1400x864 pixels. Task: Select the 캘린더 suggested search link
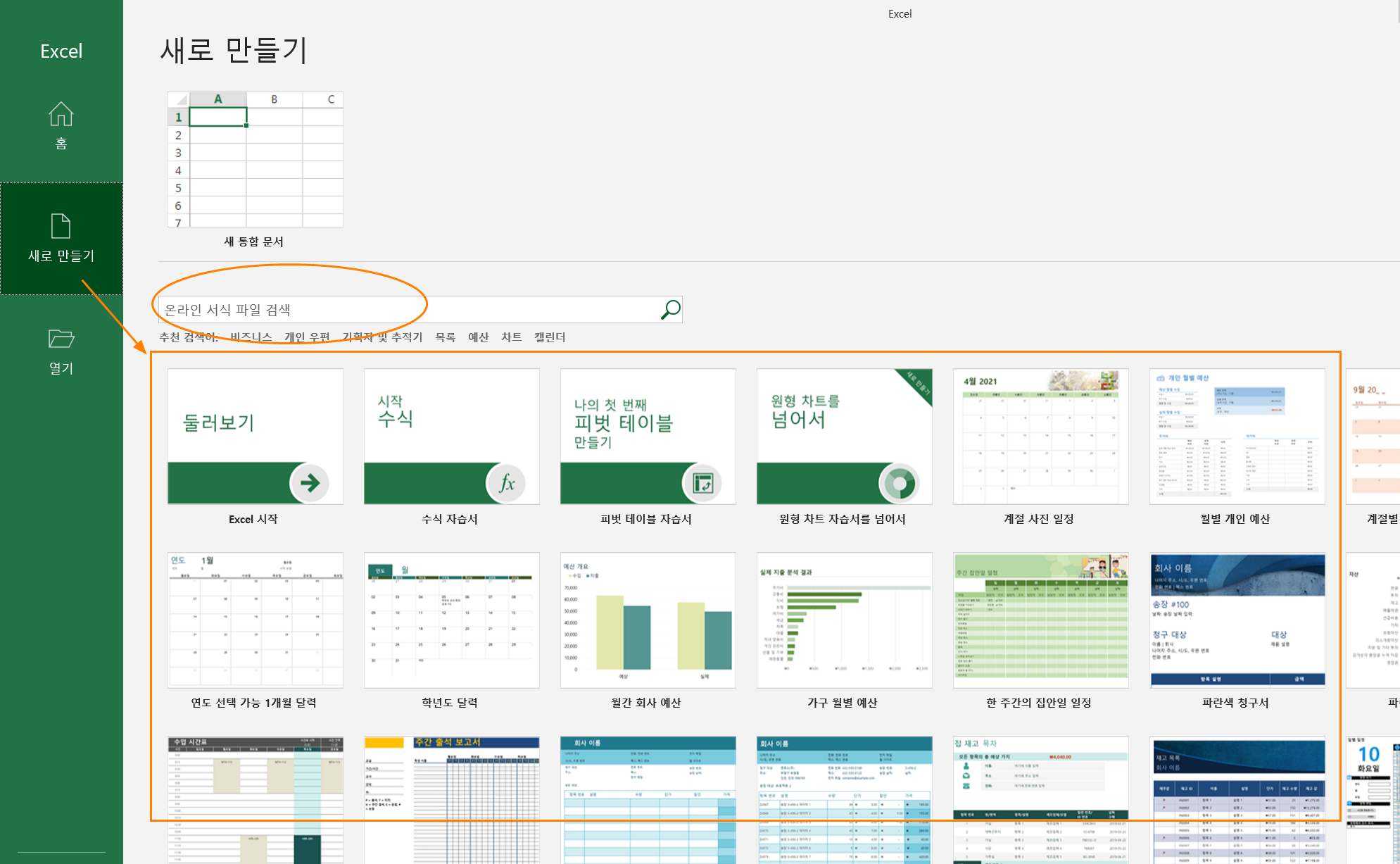point(549,337)
